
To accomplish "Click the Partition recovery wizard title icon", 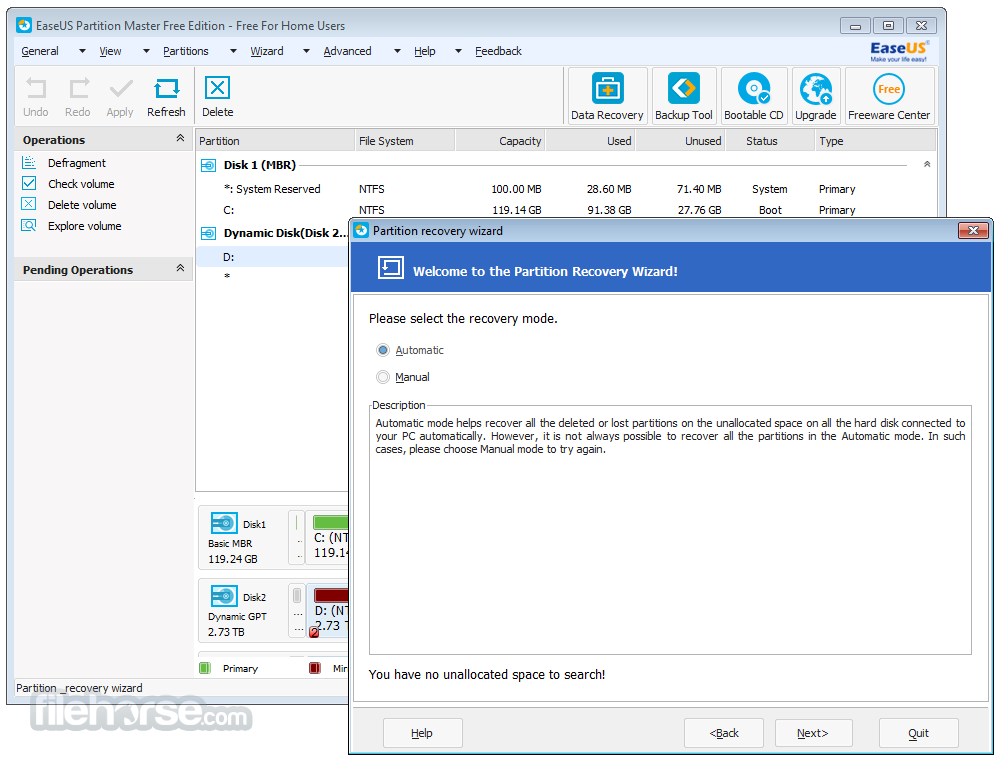I will pyautogui.click(x=361, y=231).
